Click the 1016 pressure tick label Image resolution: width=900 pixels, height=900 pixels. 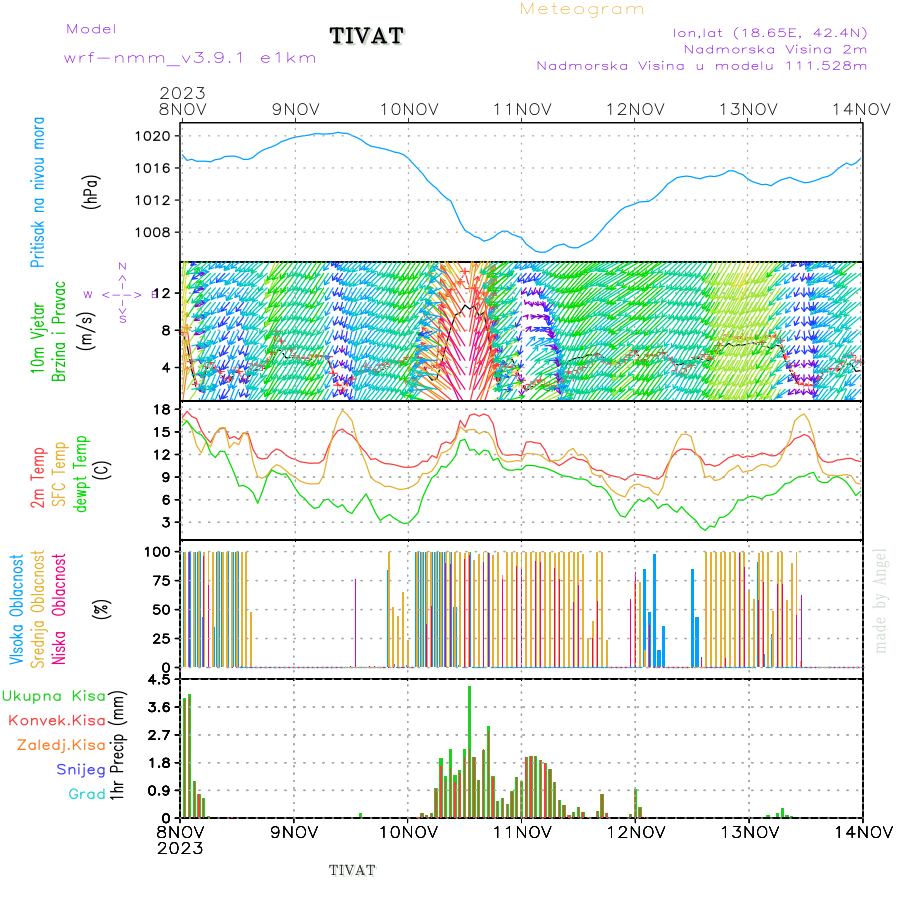153,168
